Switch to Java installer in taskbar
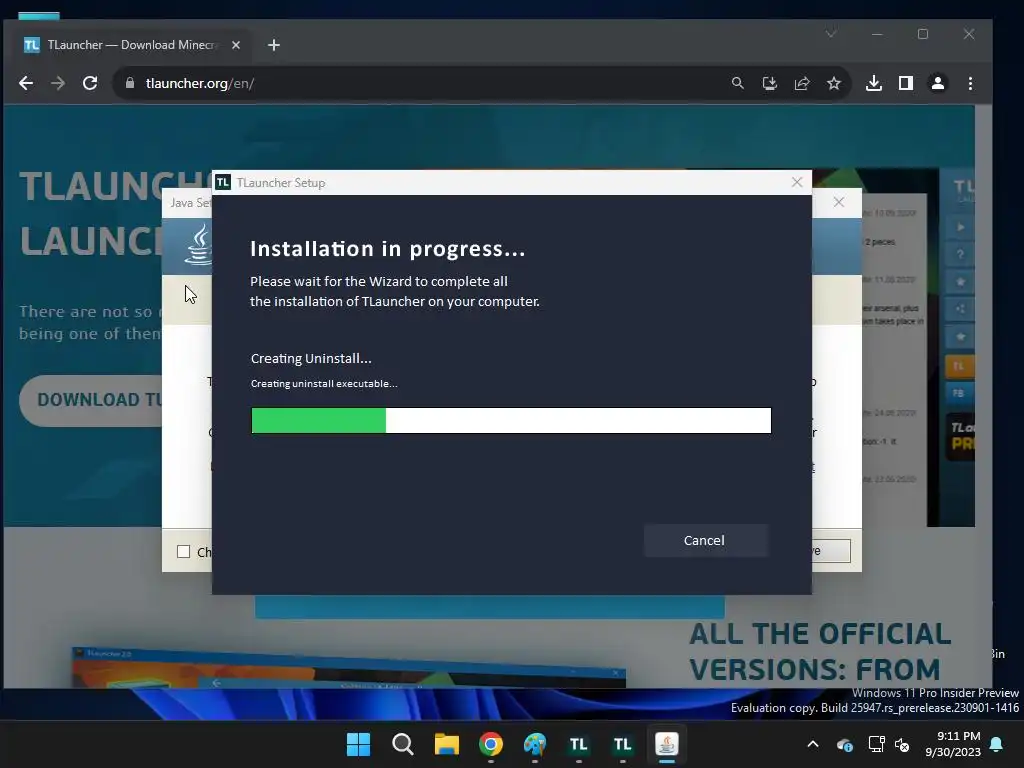The image size is (1024, 768). (667, 744)
